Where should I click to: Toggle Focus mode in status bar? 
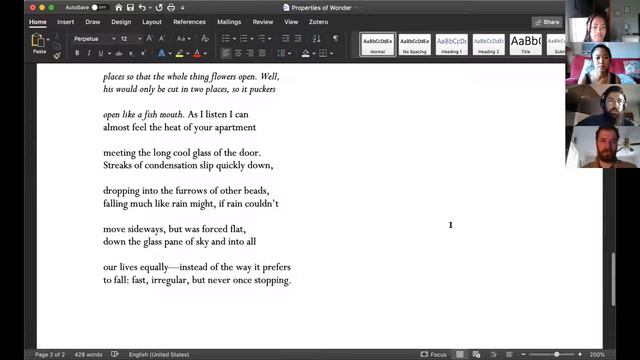pos(433,354)
